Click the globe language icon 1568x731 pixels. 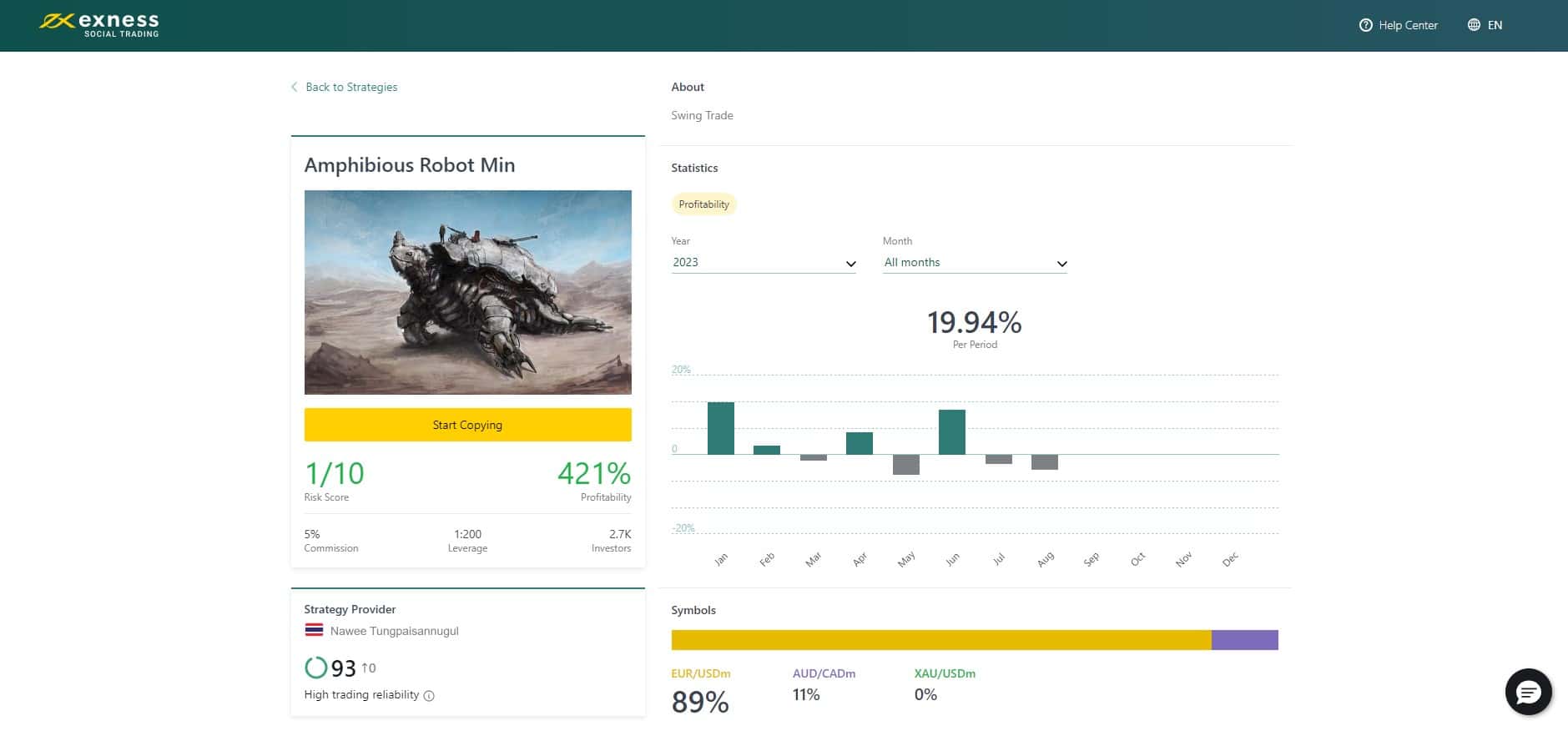(1474, 25)
